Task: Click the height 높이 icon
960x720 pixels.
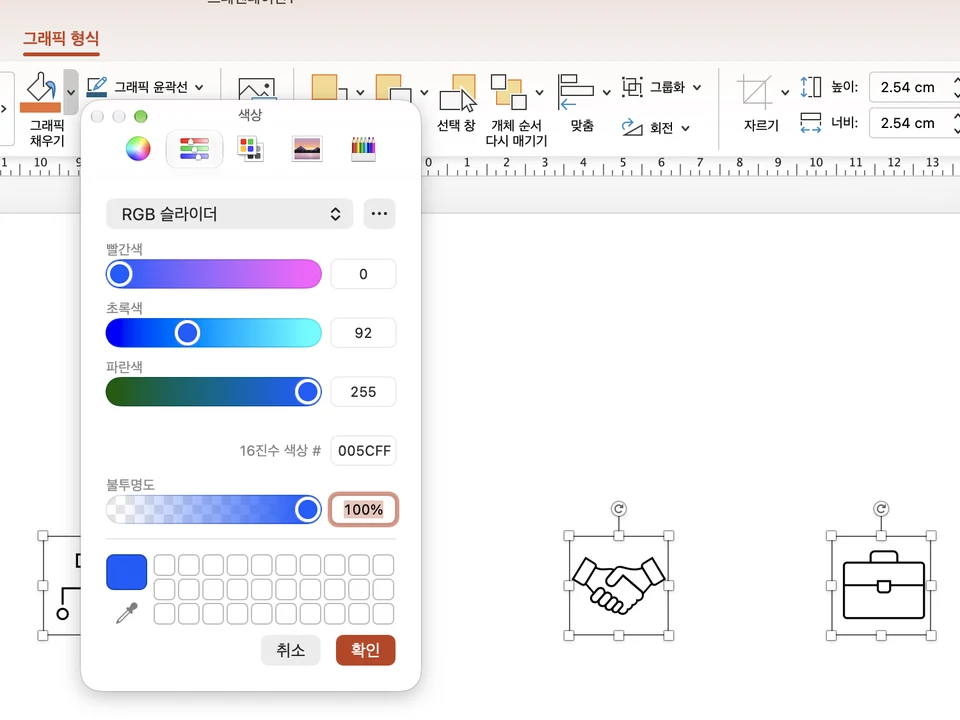Action: pos(811,87)
